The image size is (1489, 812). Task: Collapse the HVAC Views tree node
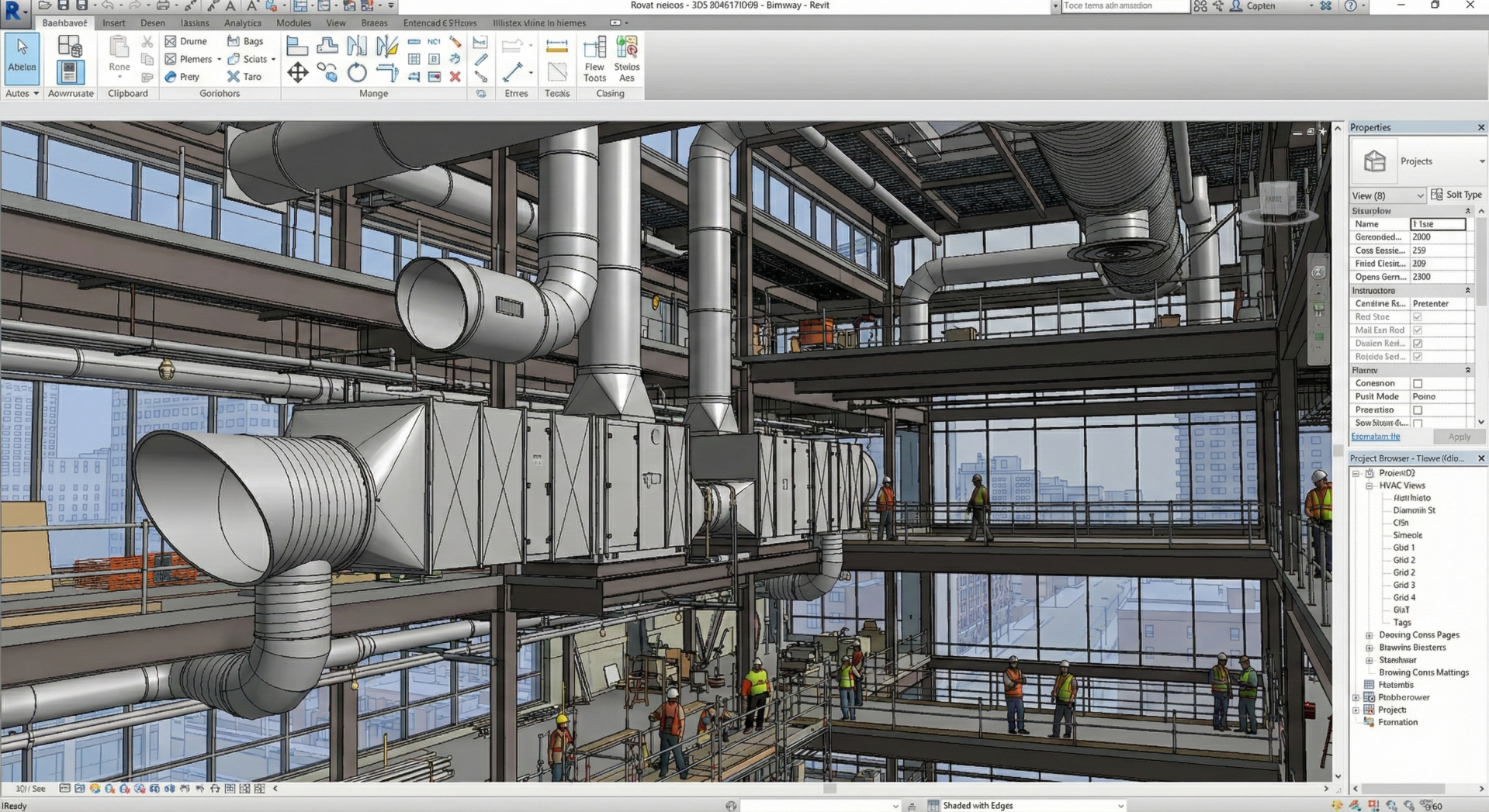coord(1370,485)
